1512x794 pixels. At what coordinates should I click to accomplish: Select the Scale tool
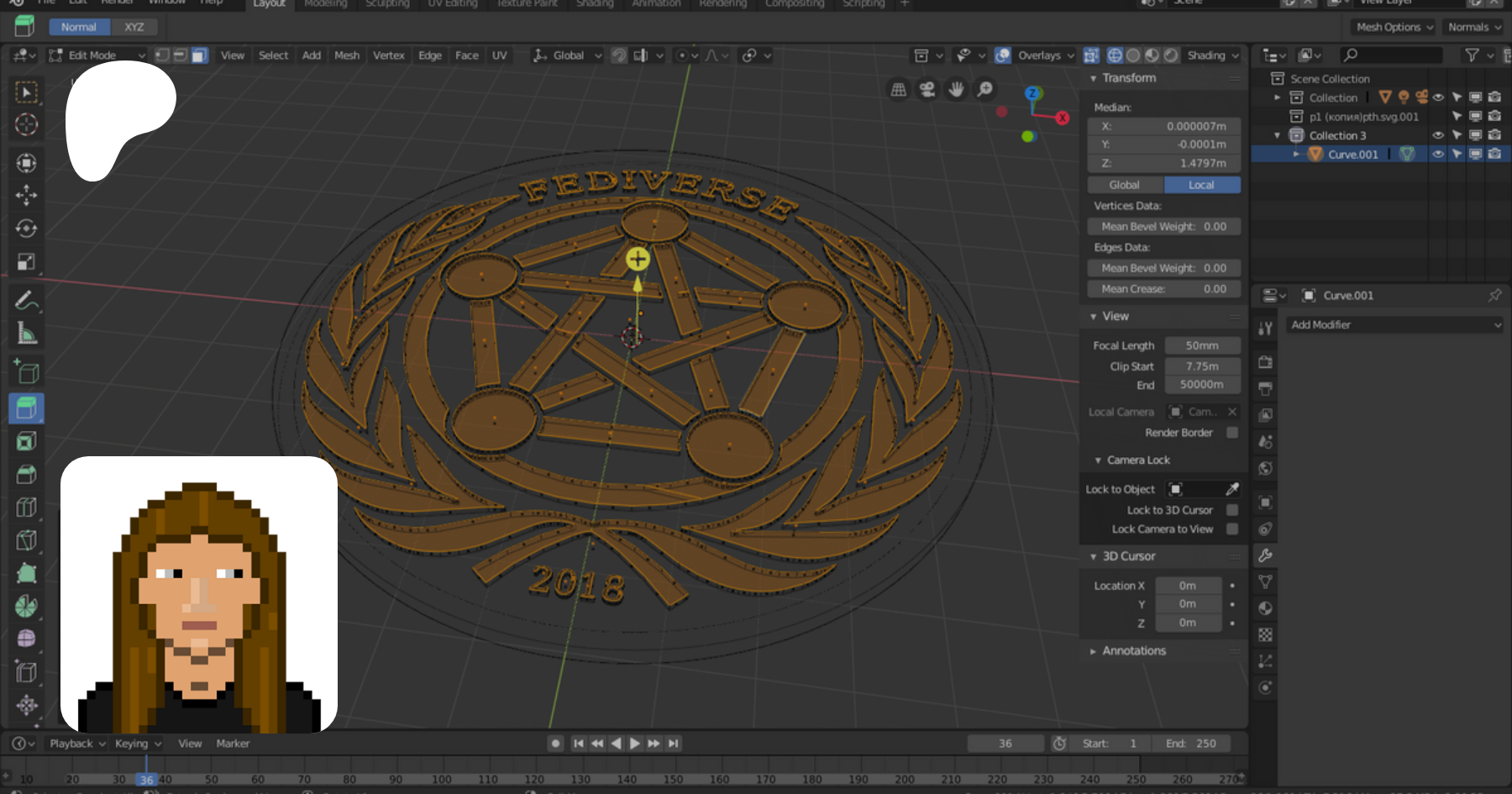coord(26,262)
